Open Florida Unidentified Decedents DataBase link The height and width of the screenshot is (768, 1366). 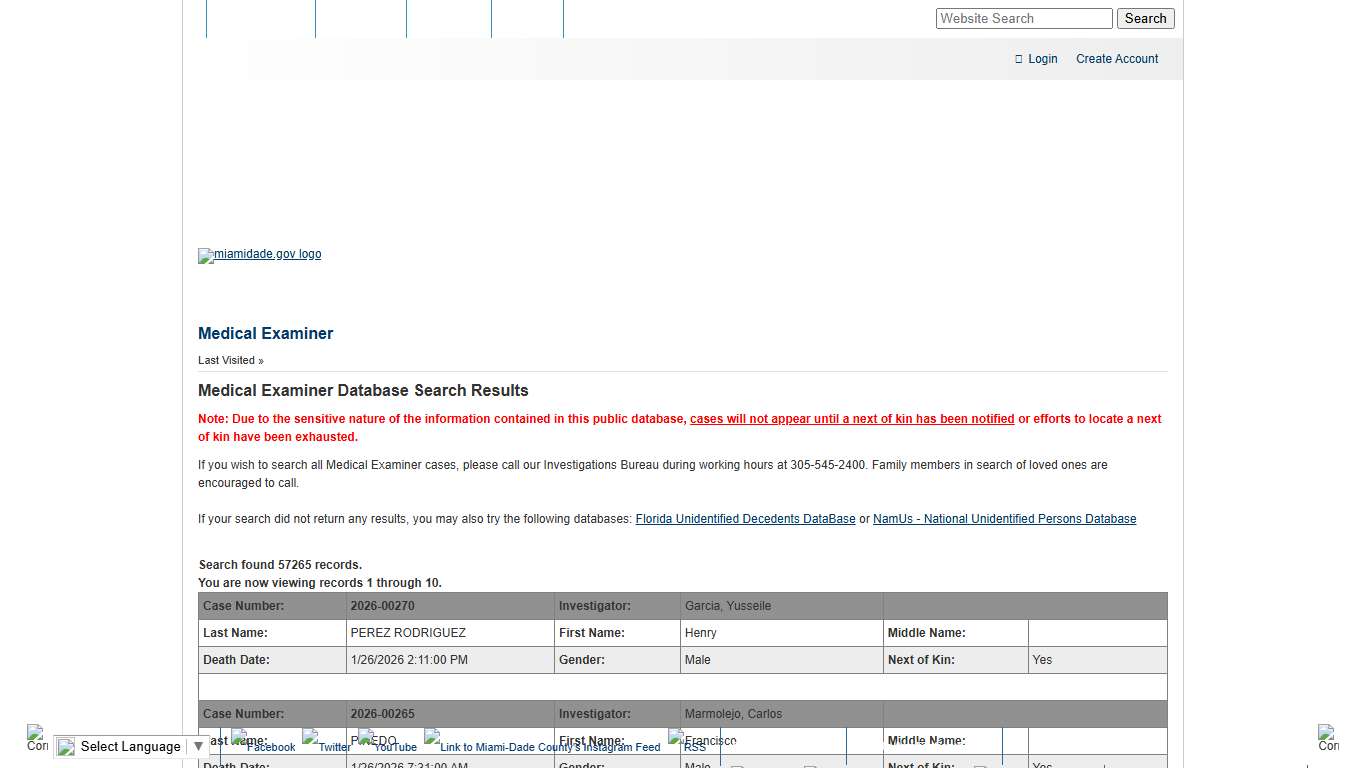pos(745,518)
